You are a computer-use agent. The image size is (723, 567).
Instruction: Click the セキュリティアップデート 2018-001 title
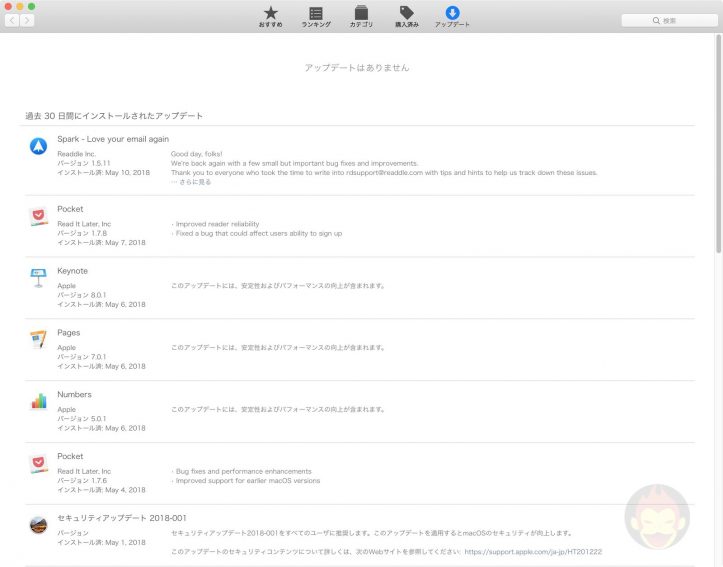(x=122, y=518)
